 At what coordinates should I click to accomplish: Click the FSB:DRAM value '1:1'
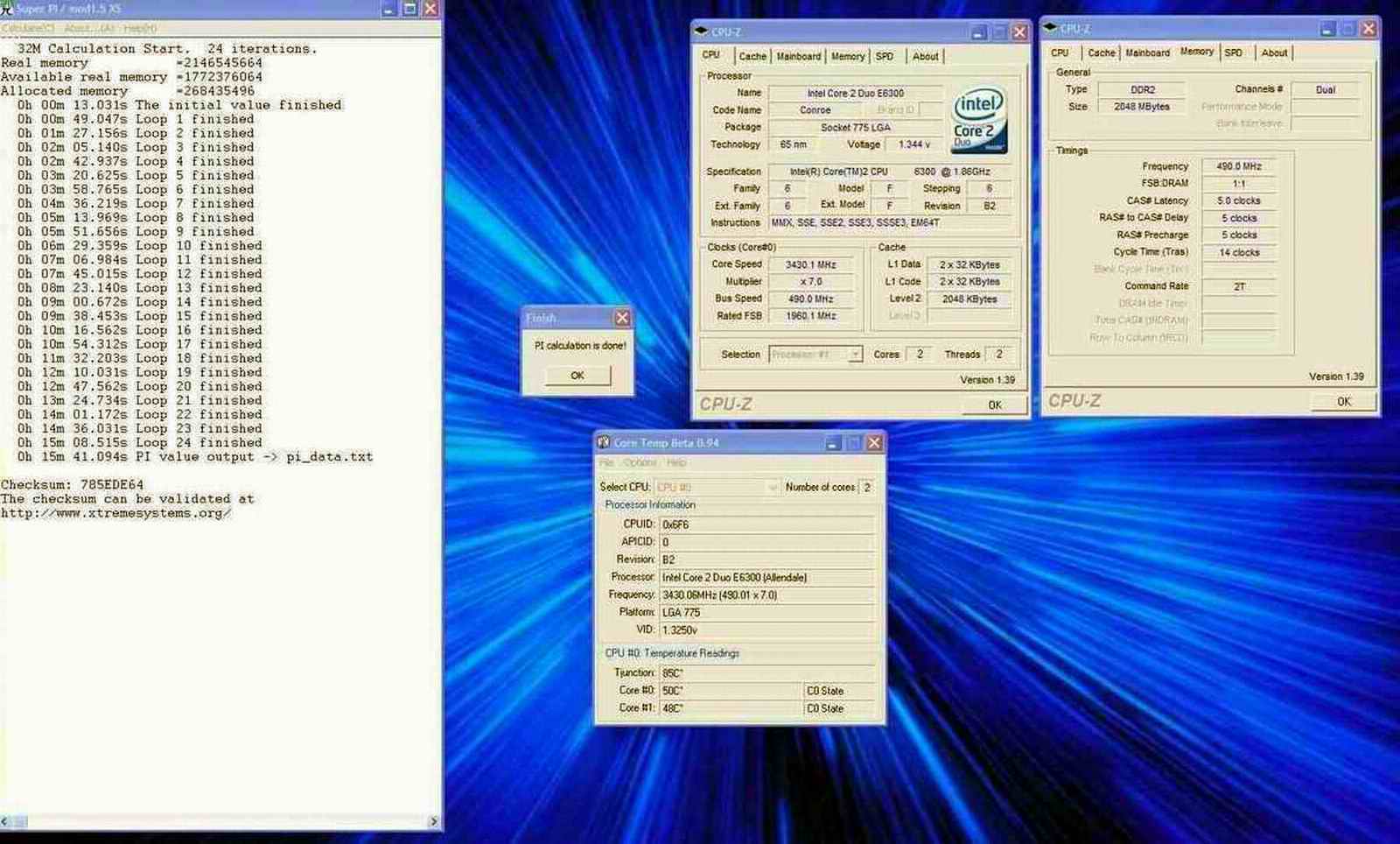(1238, 184)
